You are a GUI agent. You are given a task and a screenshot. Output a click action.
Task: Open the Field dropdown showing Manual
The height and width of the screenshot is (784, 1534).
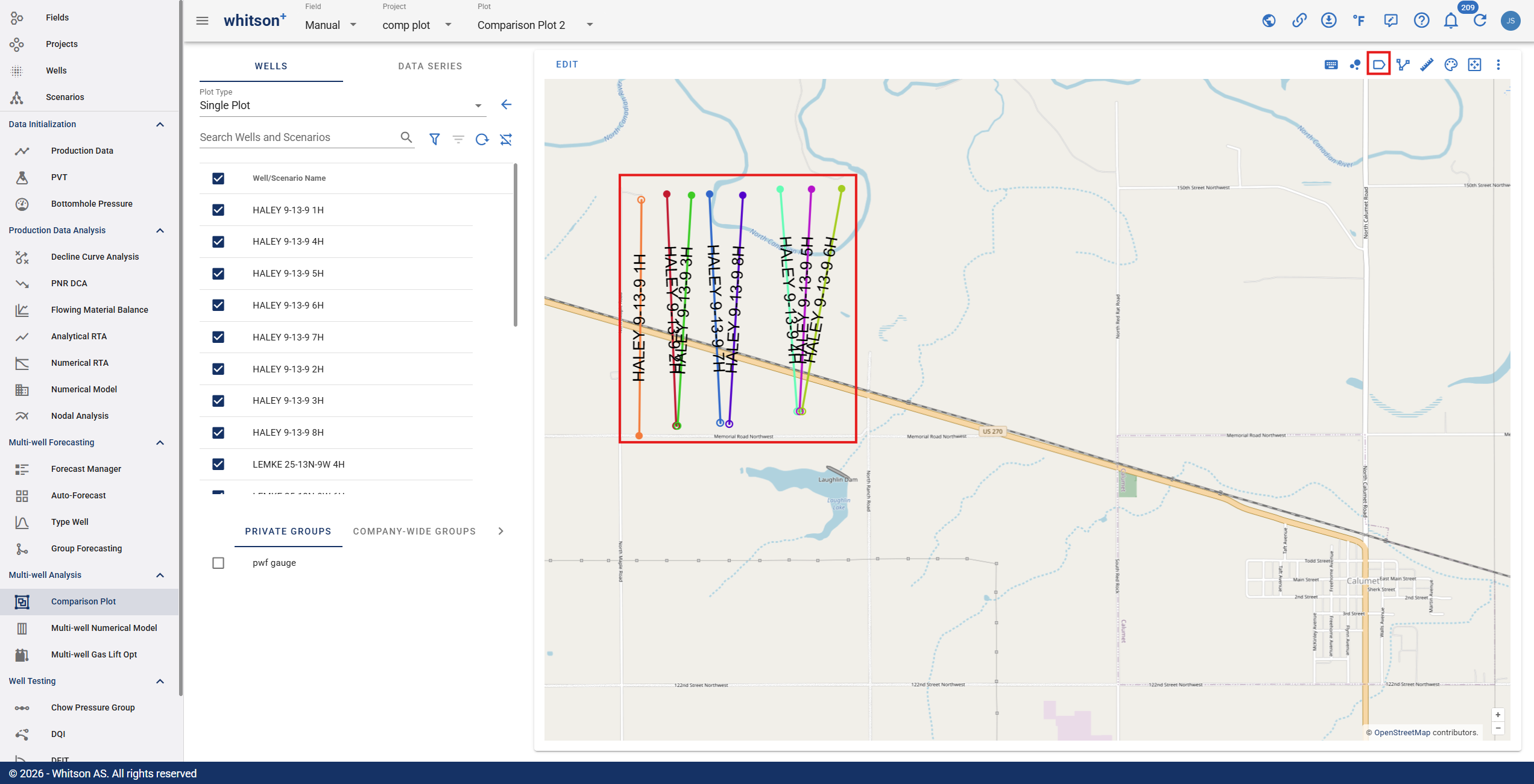point(330,25)
